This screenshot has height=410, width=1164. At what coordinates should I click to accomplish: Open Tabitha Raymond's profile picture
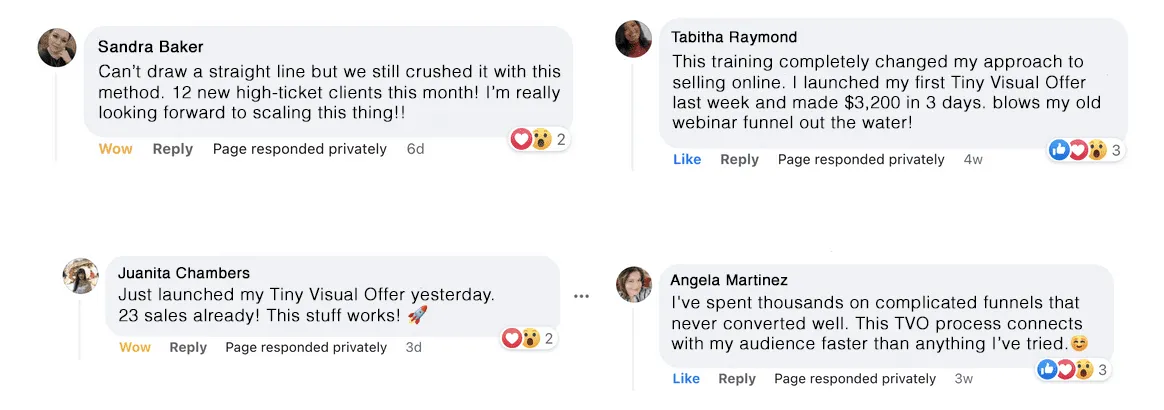pos(633,39)
